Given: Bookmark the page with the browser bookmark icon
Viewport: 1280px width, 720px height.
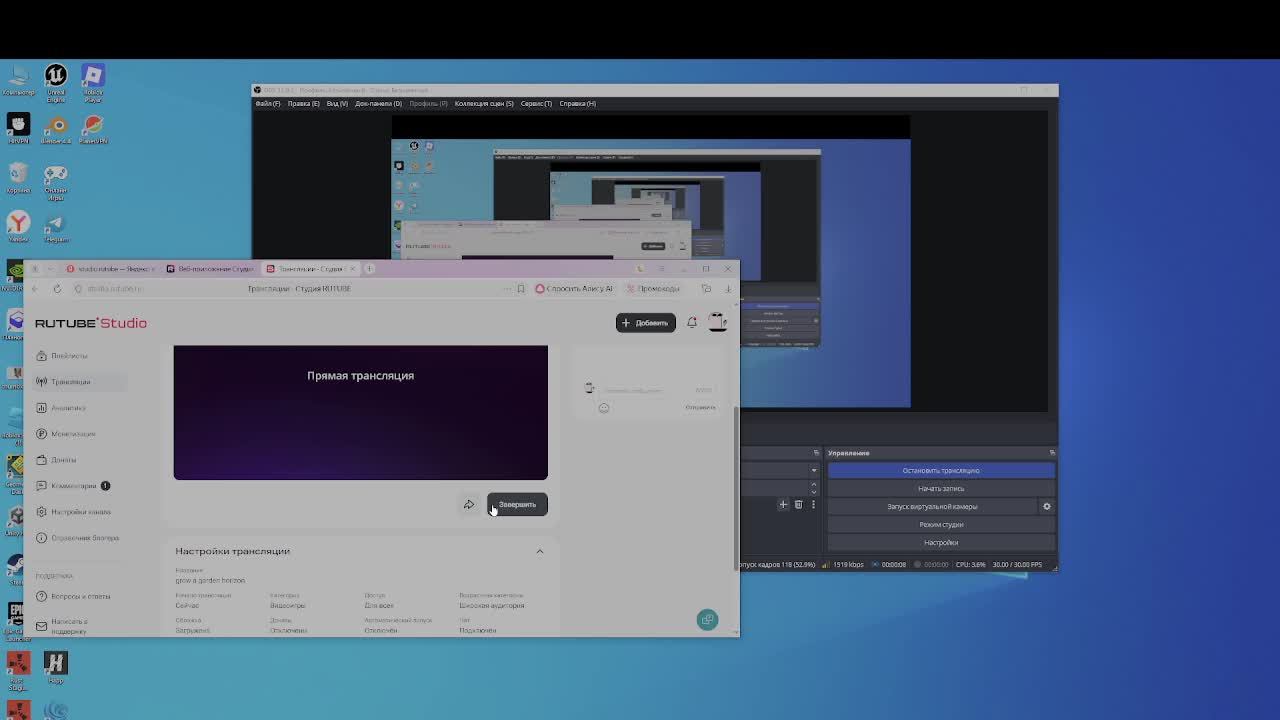Looking at the screenshot, I should [x=520, y=289].
